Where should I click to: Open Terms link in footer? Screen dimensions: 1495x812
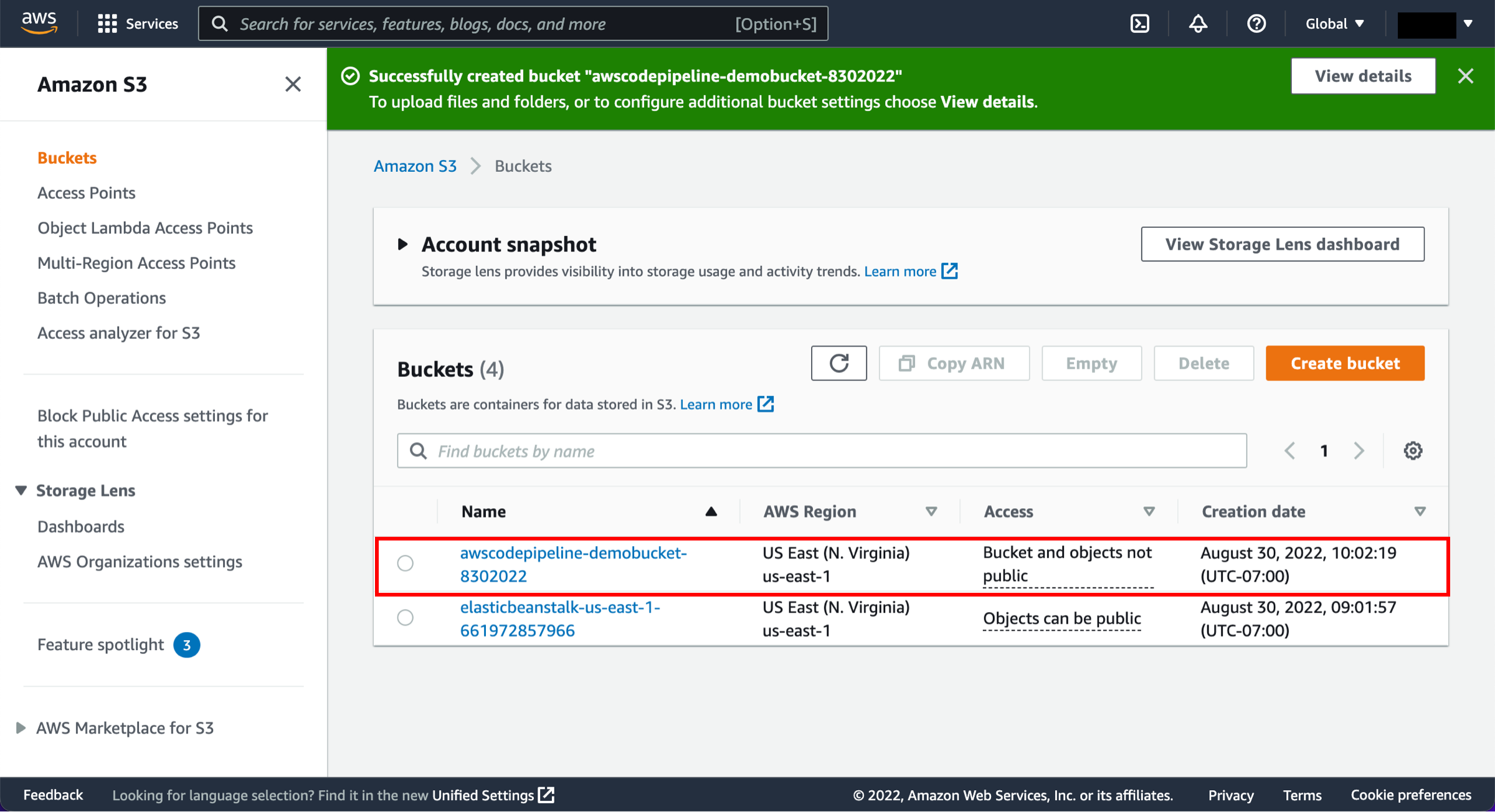coord(1303,795)
